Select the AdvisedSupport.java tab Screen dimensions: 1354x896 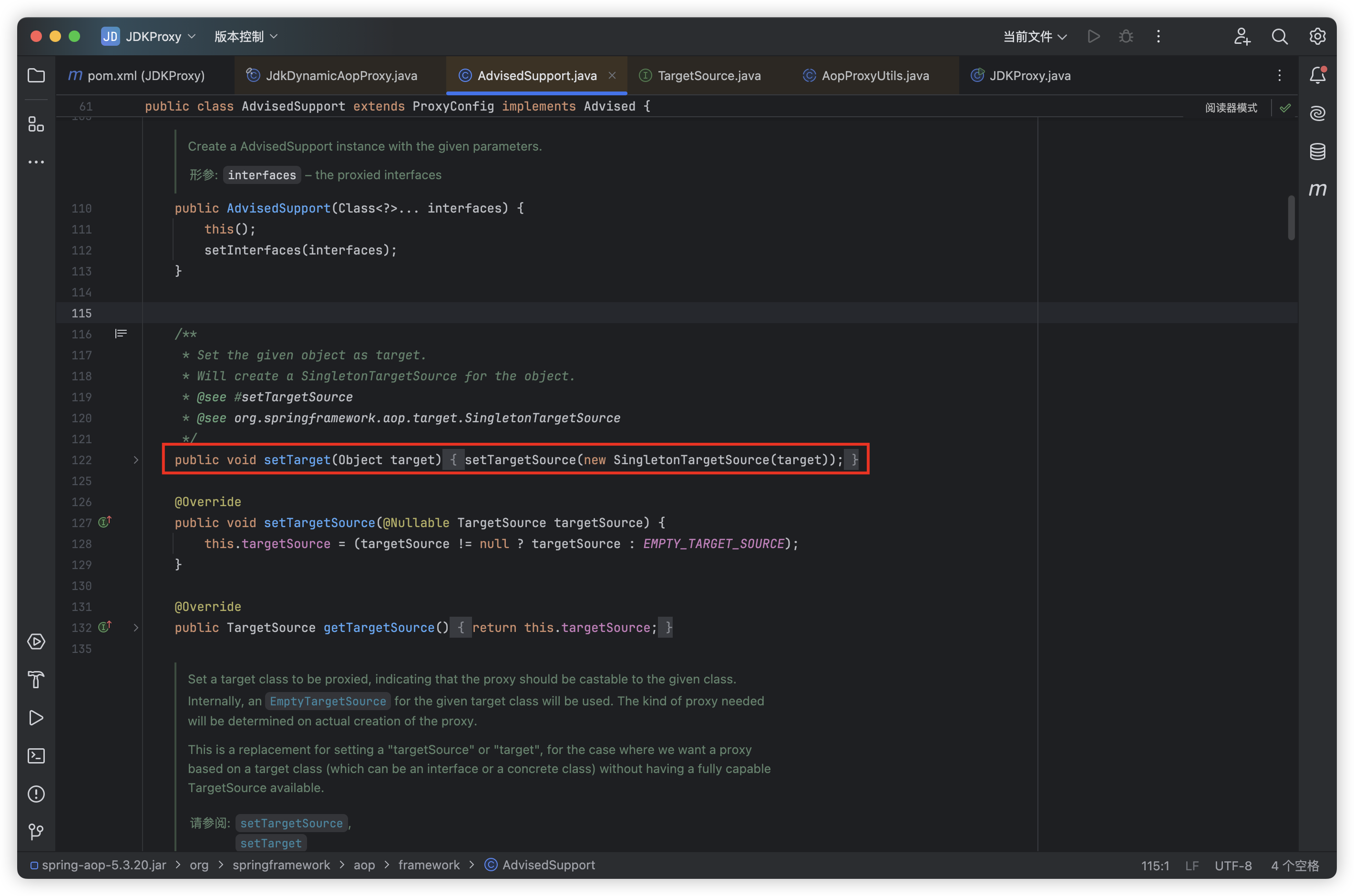(x=537, y=75)
